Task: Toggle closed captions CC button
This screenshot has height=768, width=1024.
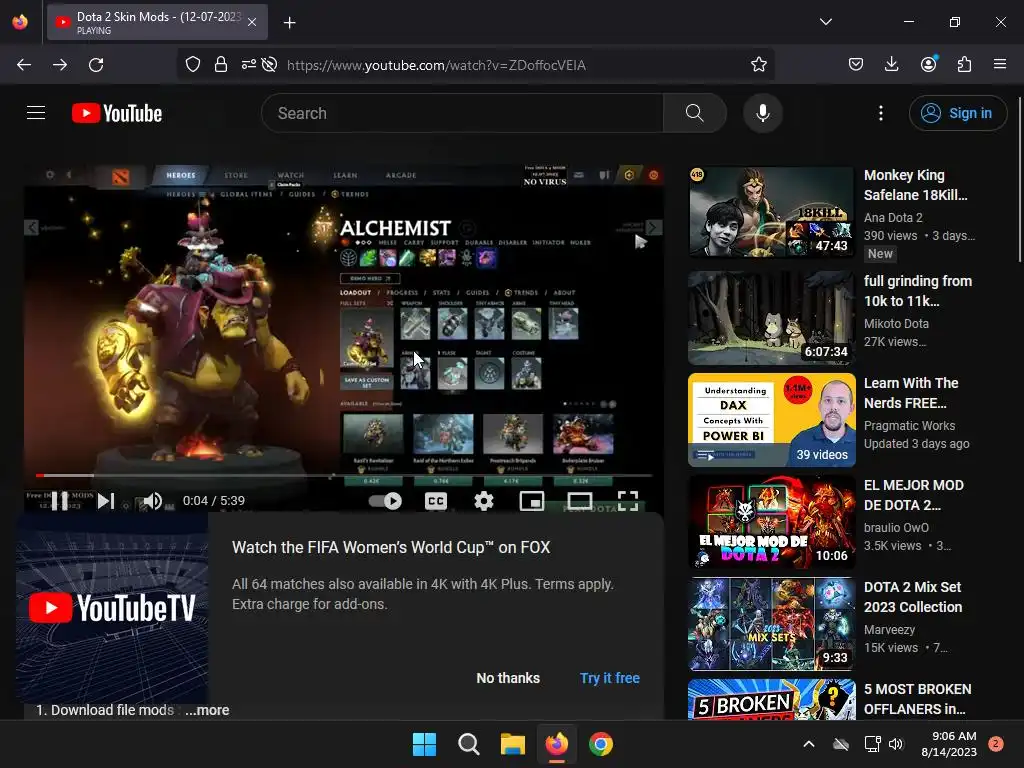Action: (x=436, y=501)
